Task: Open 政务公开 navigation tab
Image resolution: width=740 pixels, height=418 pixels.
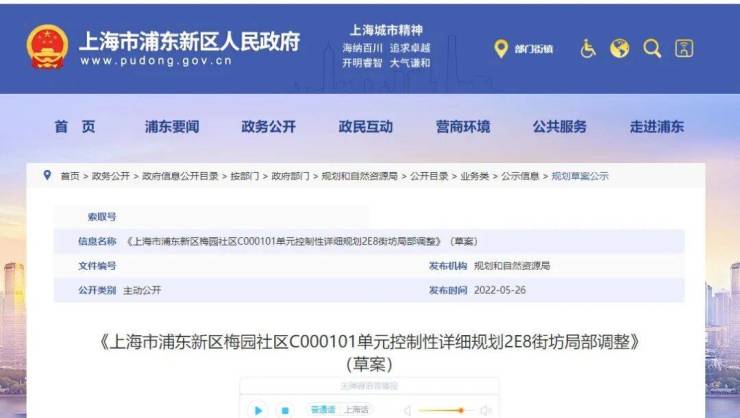Action: point(269,126)
